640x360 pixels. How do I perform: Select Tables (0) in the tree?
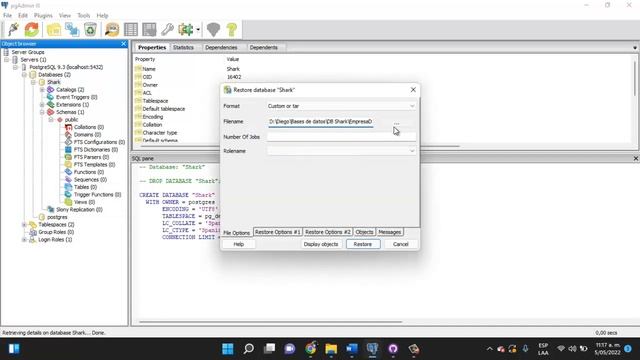click(x=85, y=187)
